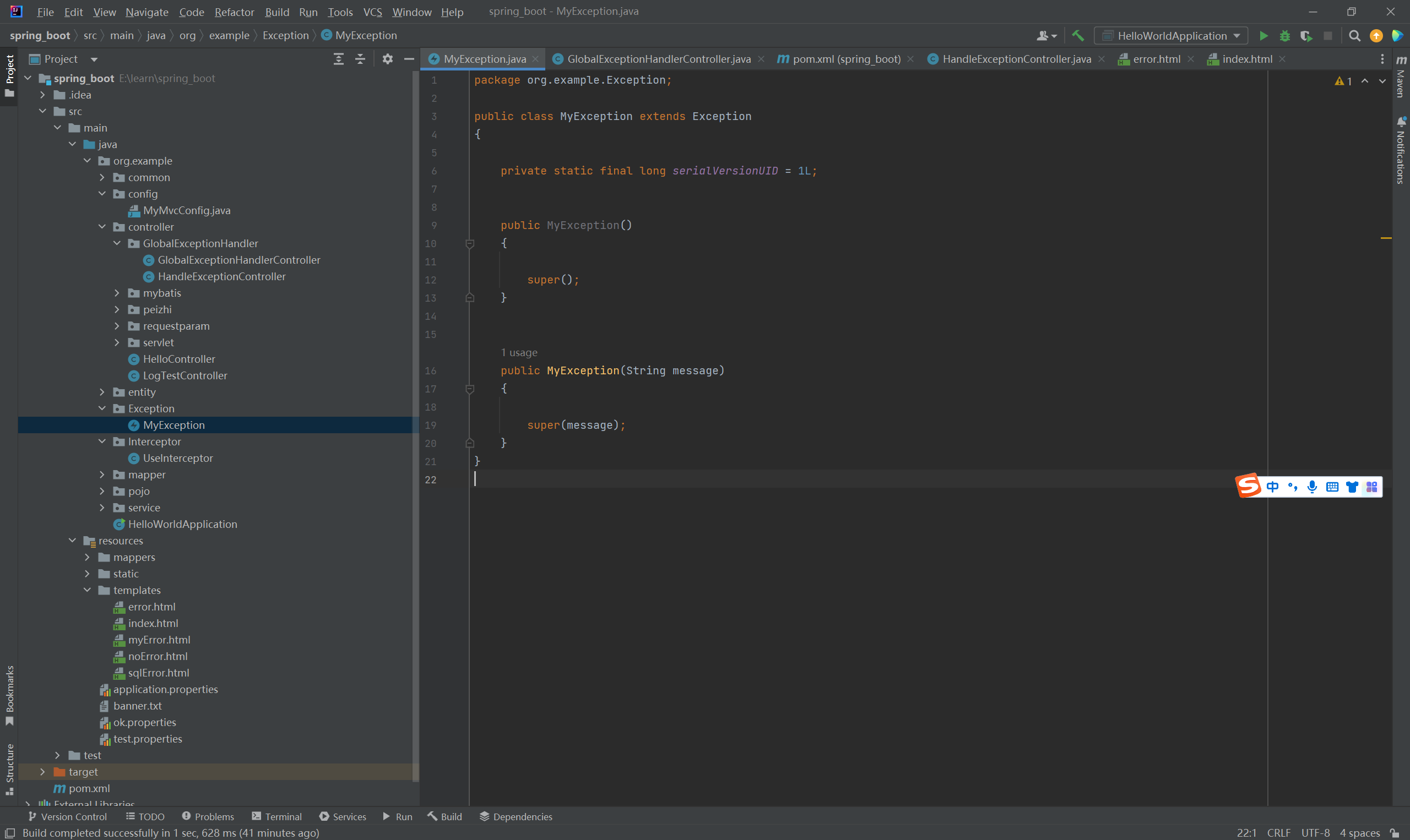1410x840 pixels.
Task: Select application.properties in project tree
Action: pyautogui.click(x=165, y=689)
